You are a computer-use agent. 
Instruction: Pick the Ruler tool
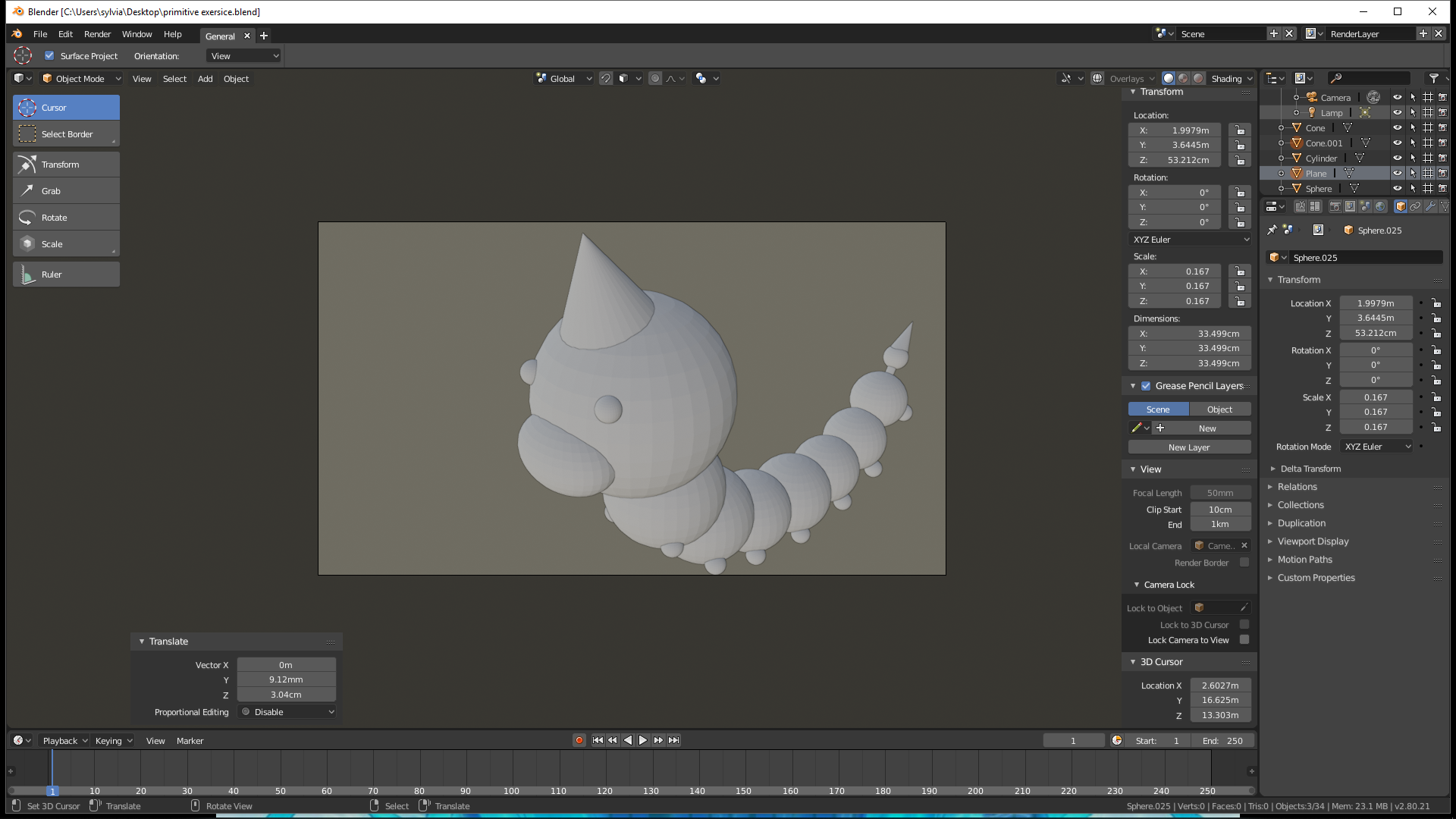(66, 275)
